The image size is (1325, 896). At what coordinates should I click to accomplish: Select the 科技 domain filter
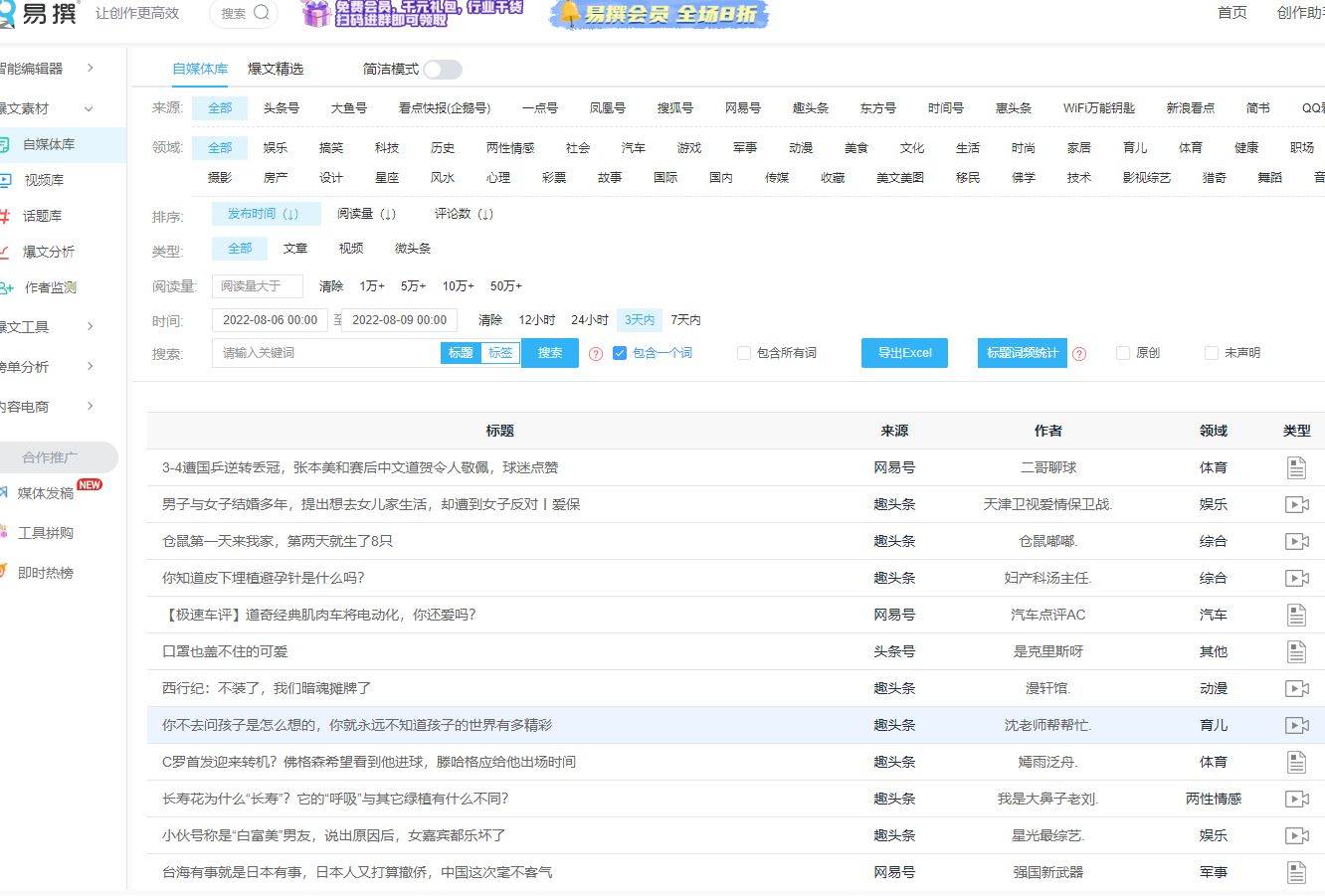387,147
